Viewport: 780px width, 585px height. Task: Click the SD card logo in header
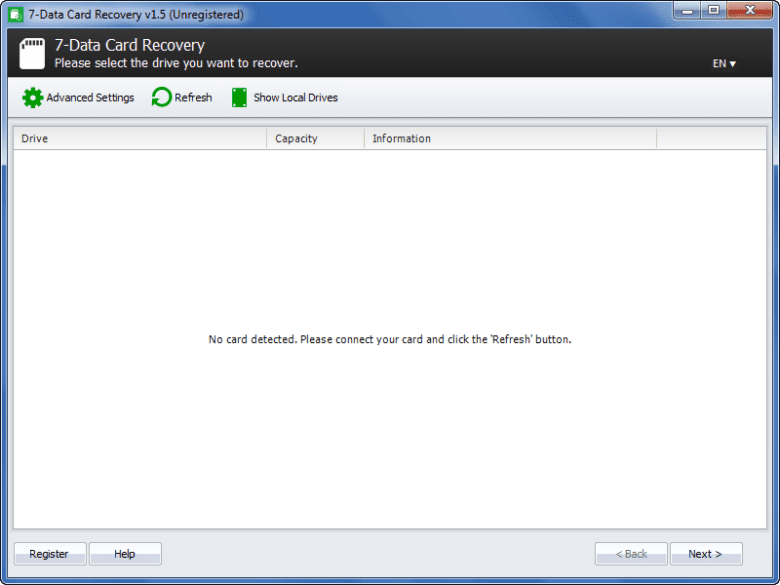(32, 53)
